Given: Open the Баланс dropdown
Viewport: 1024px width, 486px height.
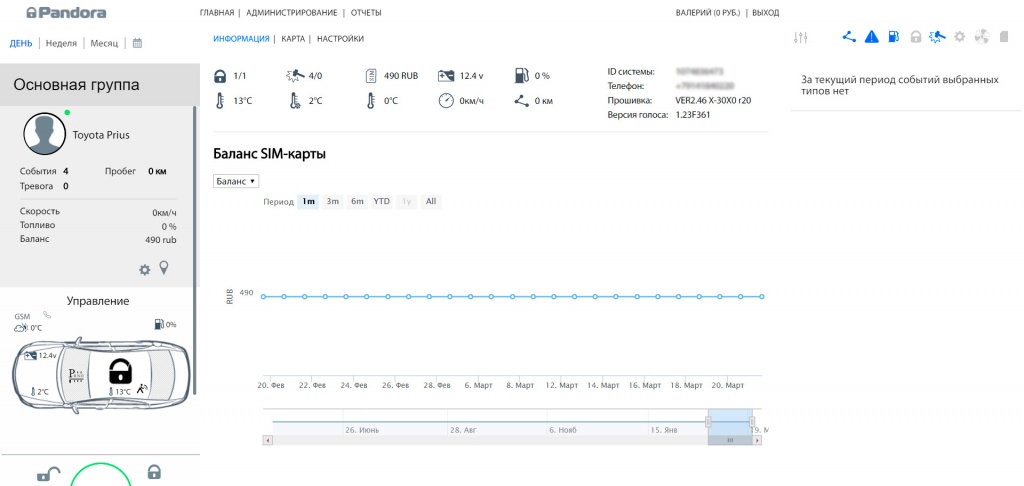Looking at the screenshot, I should coord(236,181).
